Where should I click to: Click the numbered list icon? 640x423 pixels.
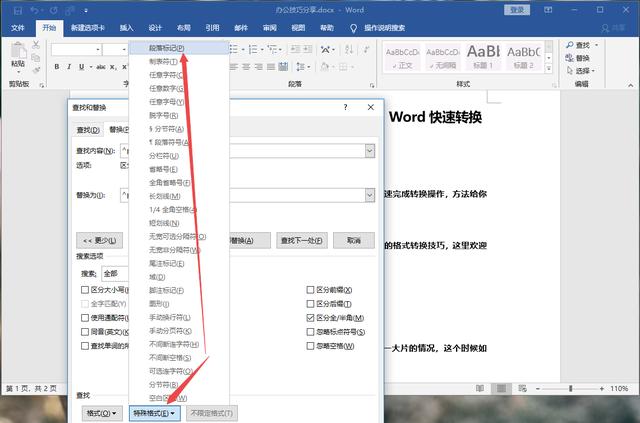click(x=253, y=49)
